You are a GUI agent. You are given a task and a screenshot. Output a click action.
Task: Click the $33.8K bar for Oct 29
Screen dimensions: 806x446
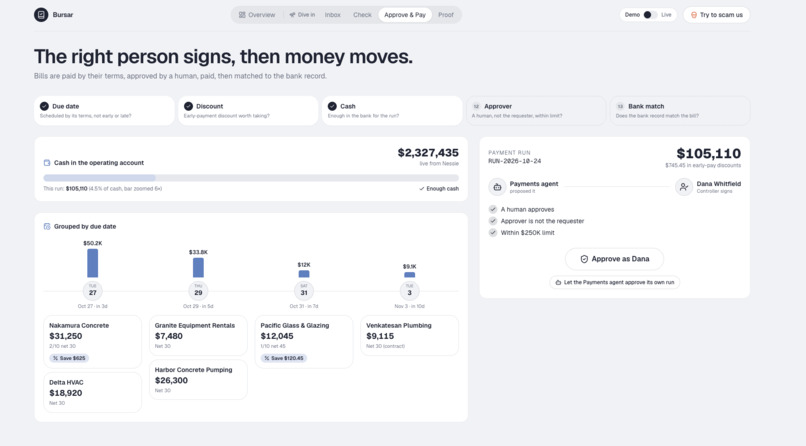tap(198, 268)
